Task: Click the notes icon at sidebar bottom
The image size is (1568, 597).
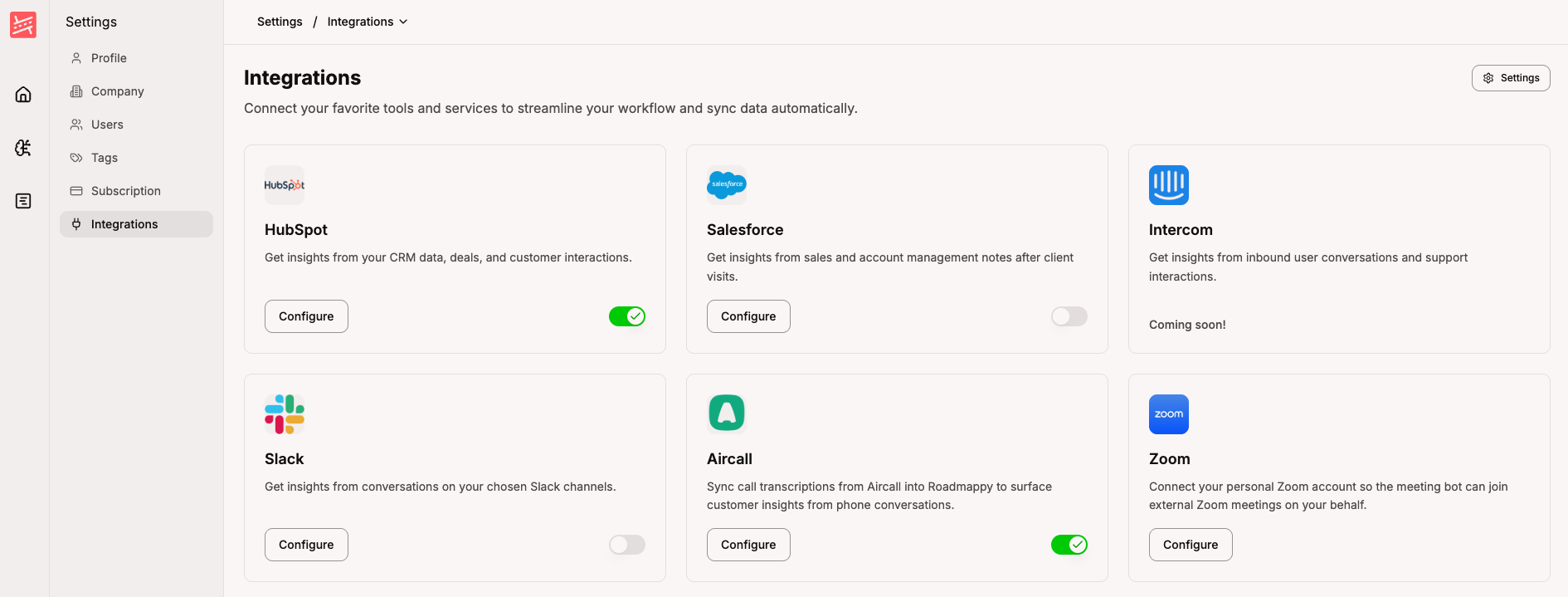Action: [x=22, y=200]
